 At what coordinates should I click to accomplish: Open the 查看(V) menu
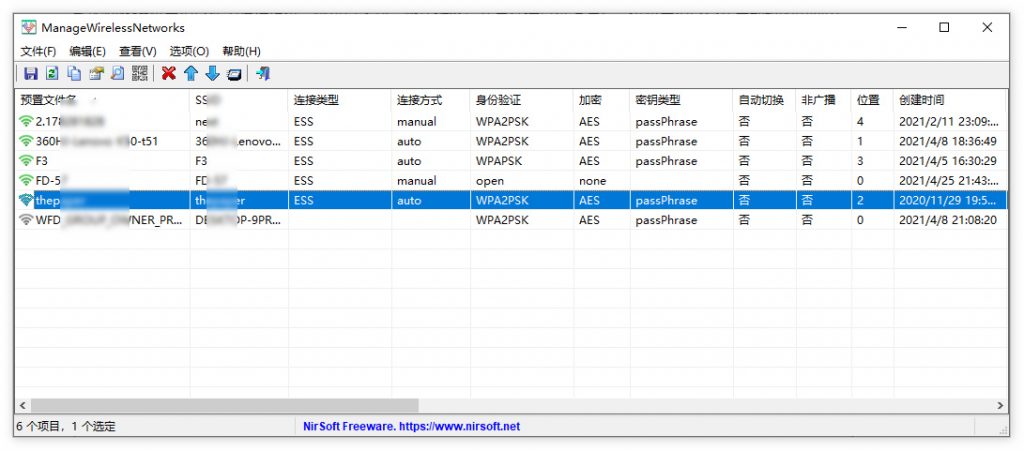[x=138, y=51]
